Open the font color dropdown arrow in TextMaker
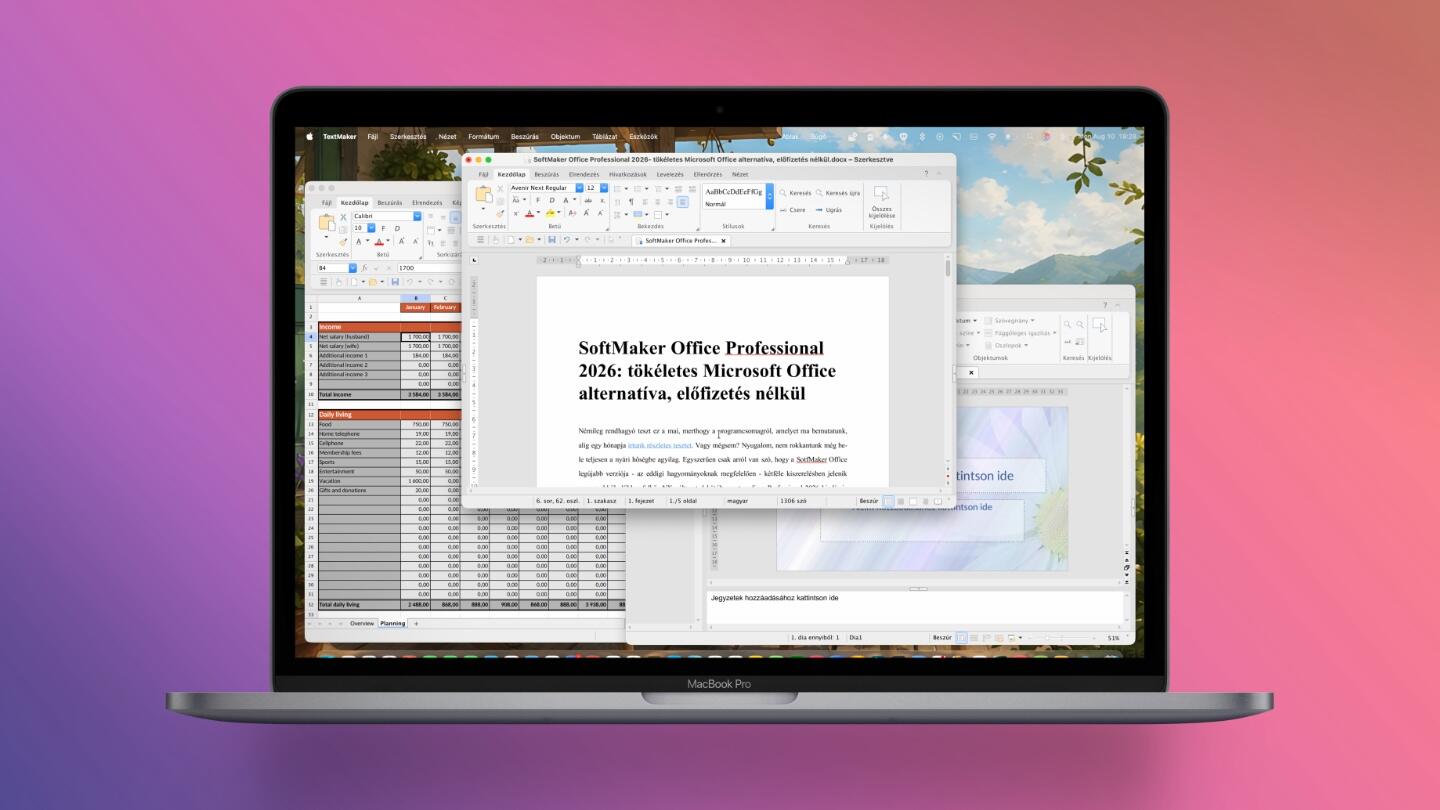 537,213
